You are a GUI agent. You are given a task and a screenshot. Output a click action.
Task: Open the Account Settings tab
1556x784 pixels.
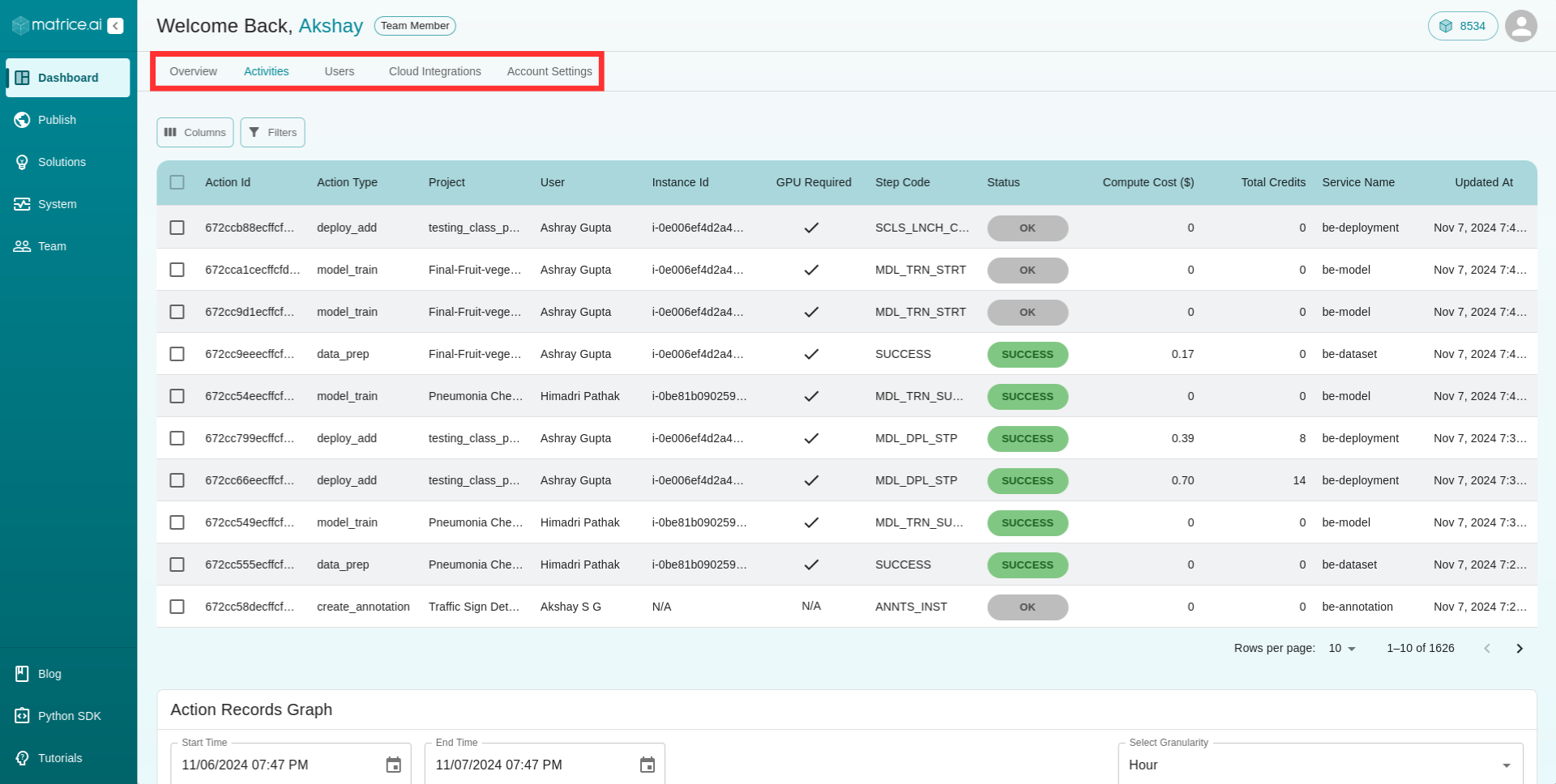click(x=549, y=71)
